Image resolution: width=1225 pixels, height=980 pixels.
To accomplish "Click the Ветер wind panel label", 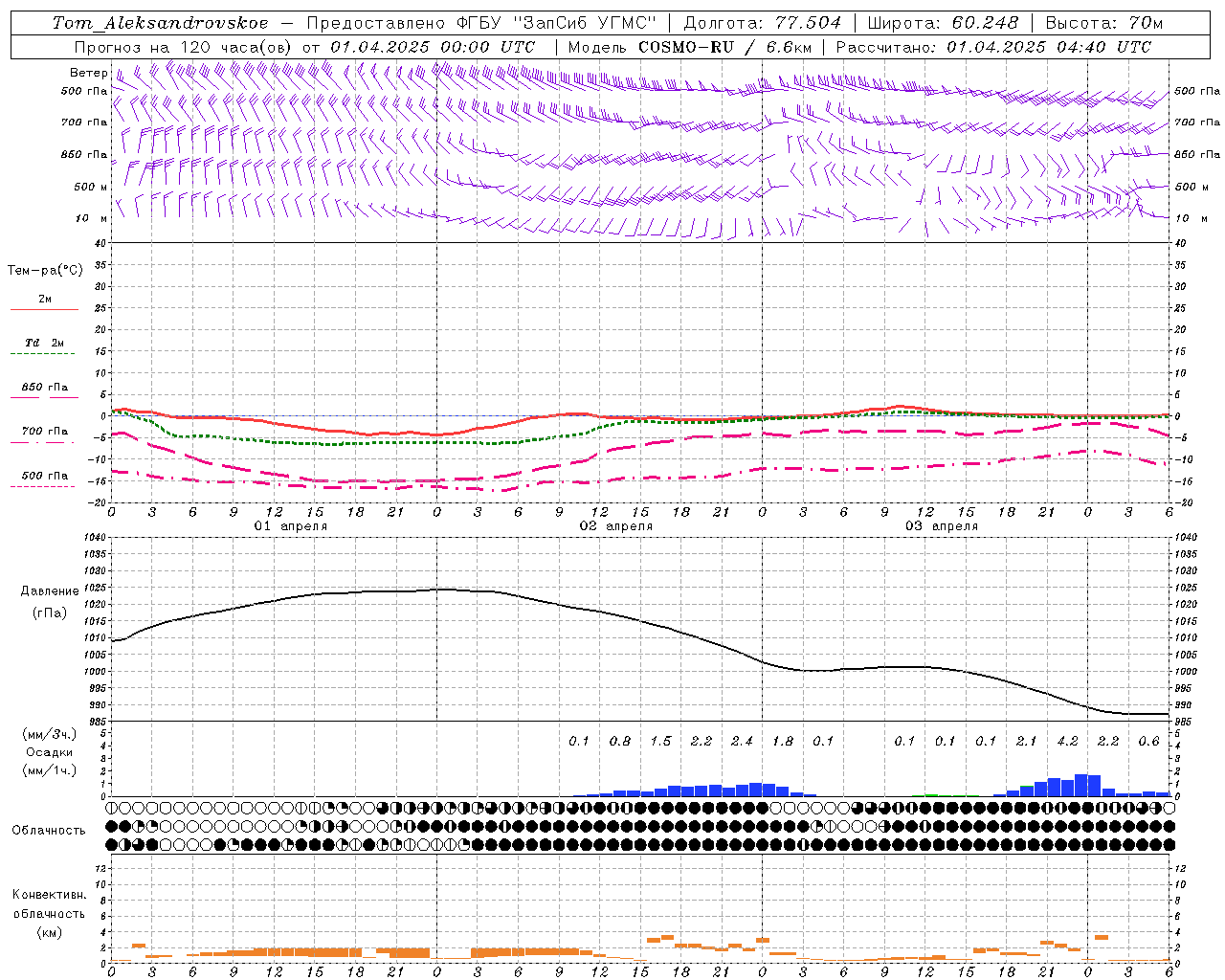I will tap(88, 73).
